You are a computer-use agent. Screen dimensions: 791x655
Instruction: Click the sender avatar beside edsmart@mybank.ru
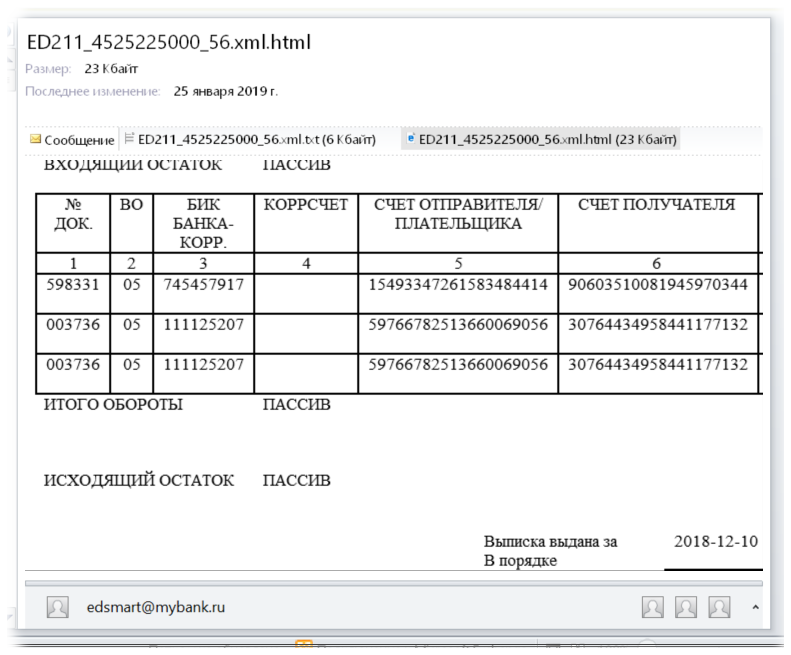[58, 607]
